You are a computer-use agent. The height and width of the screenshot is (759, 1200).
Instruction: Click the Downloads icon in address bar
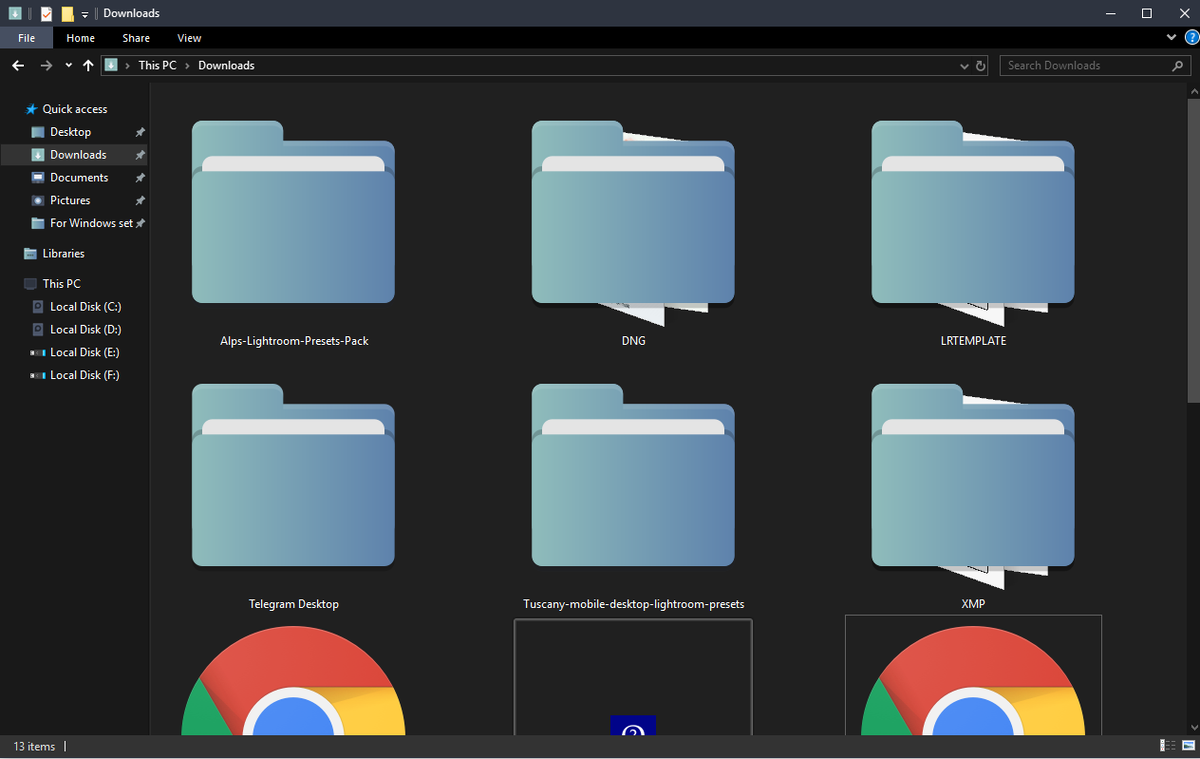(x=111, y=65)
